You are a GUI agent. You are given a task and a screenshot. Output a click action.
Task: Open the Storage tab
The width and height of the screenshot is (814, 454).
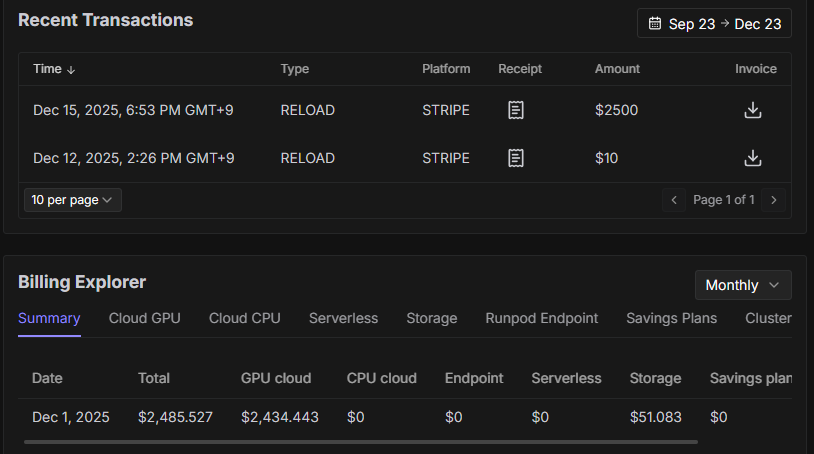431,318
